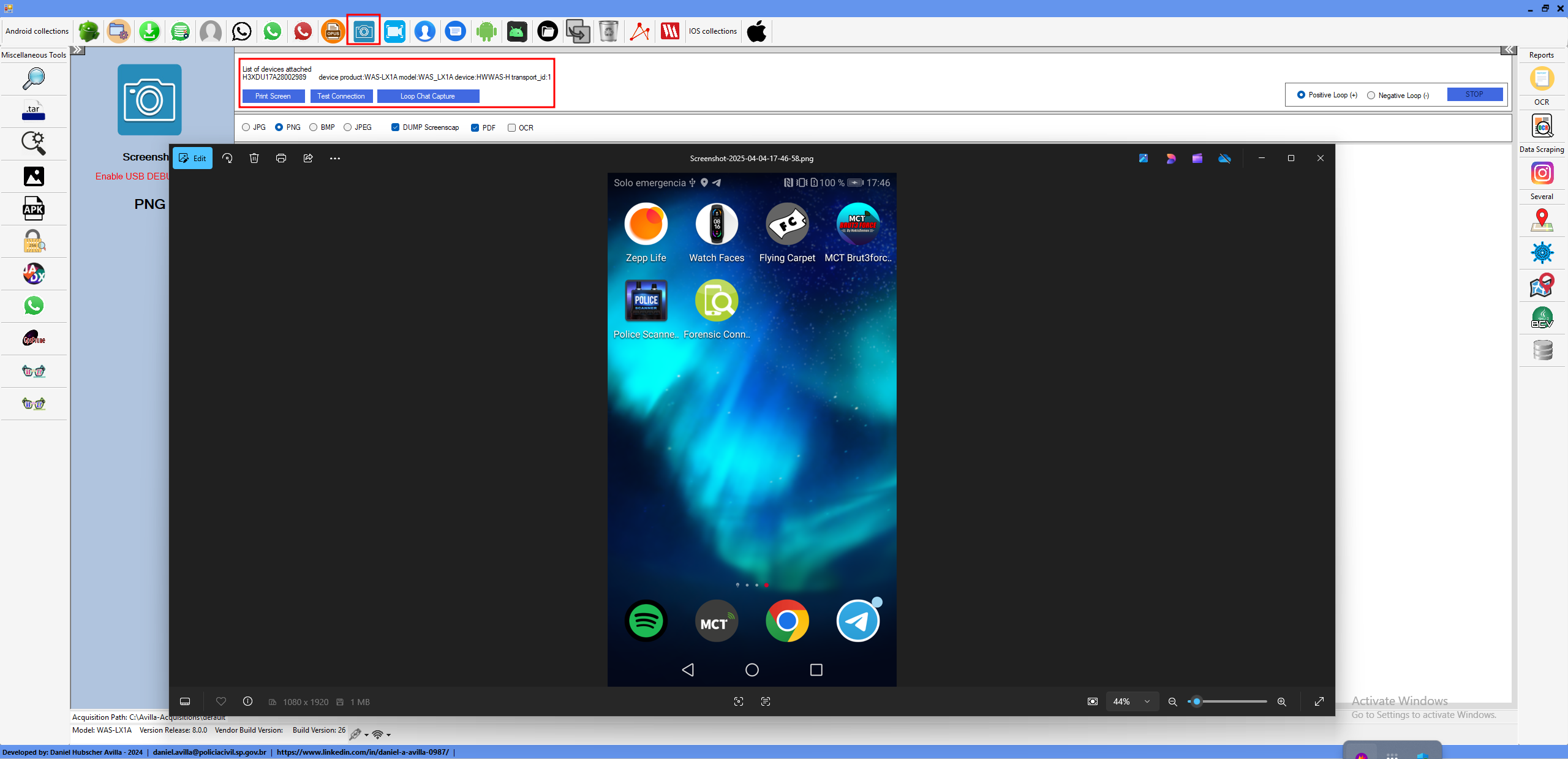1568x759 pixels.
Task: Click the print icon in photo viewer
Action: tap(281, 158)
